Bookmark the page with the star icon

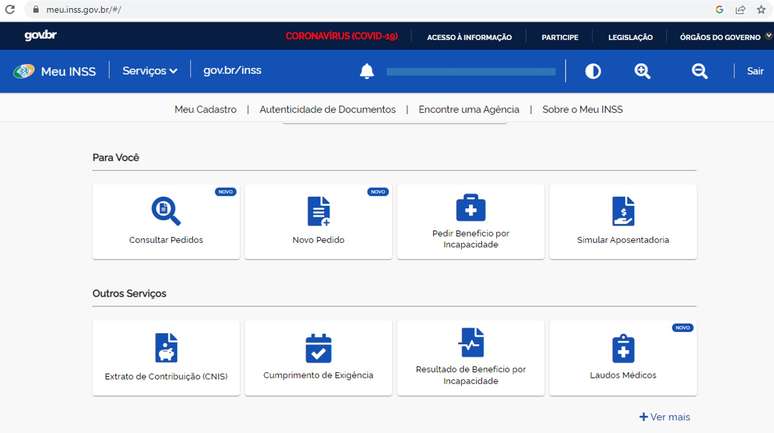click(761, 9)
